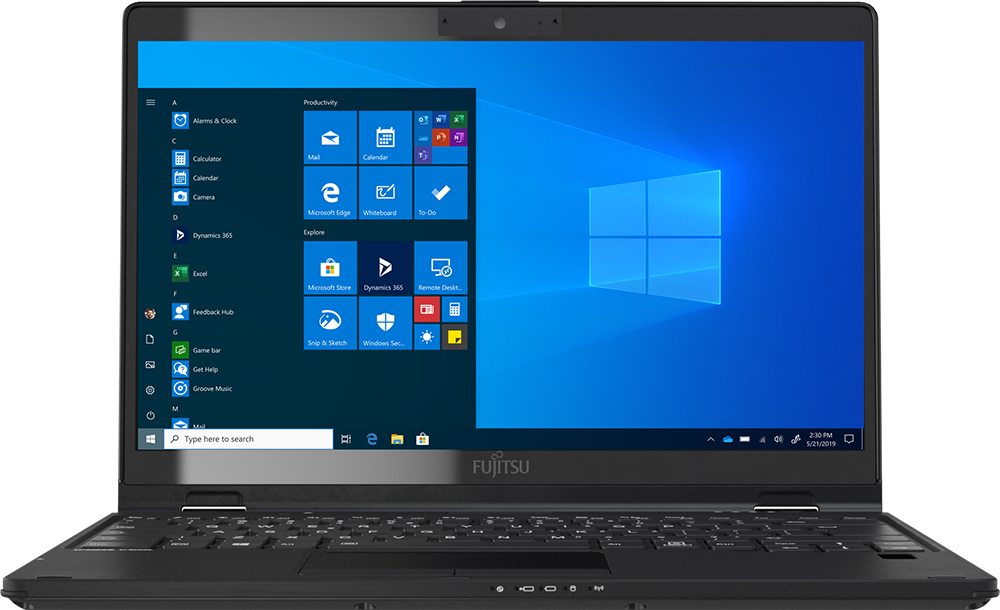
Task: Click the Windows Start button
Action: click(x=151, y=439)
